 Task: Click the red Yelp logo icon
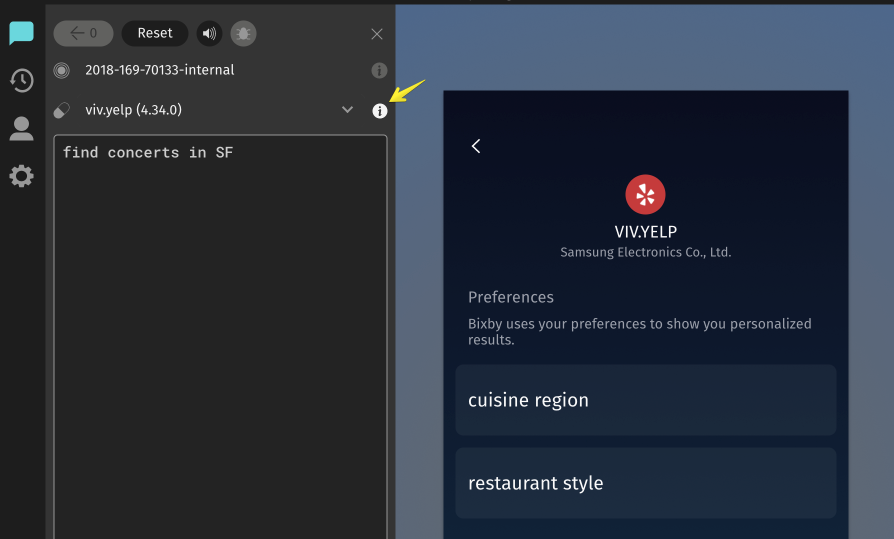coord(645,194)
